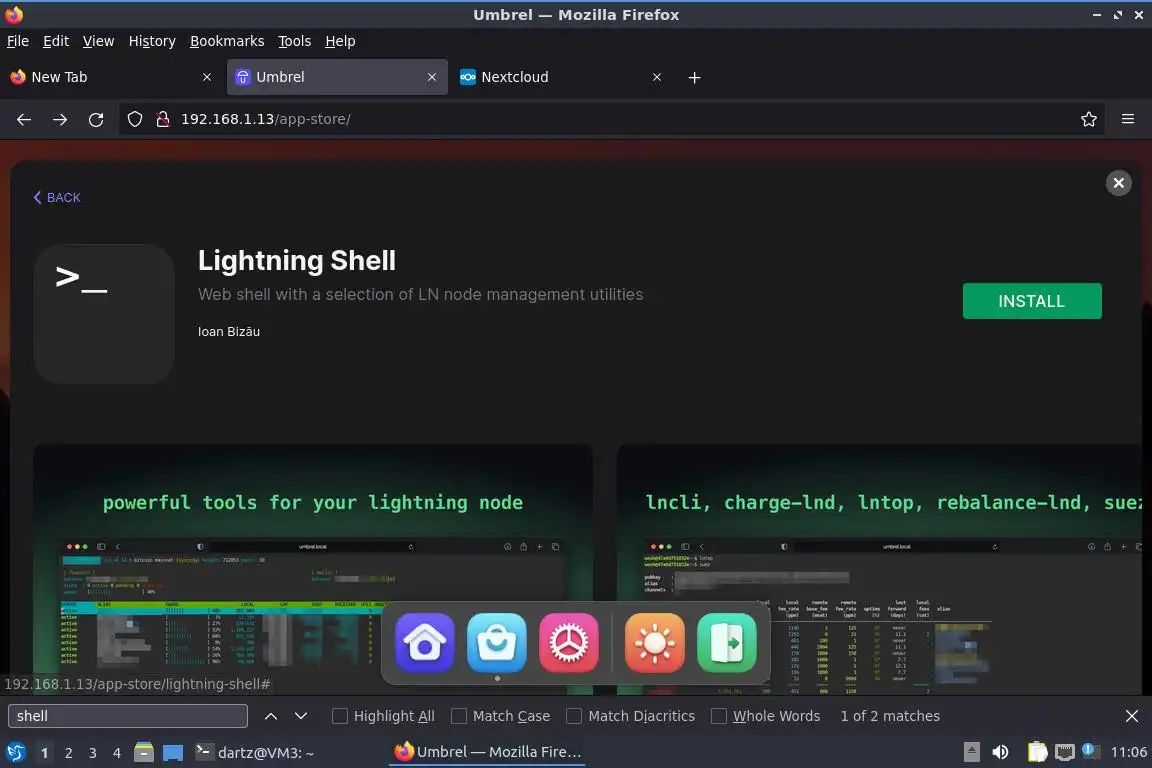Open the Bookmarks menu
The width and height of the screenshot is (1152, 768).
(227, 41)
